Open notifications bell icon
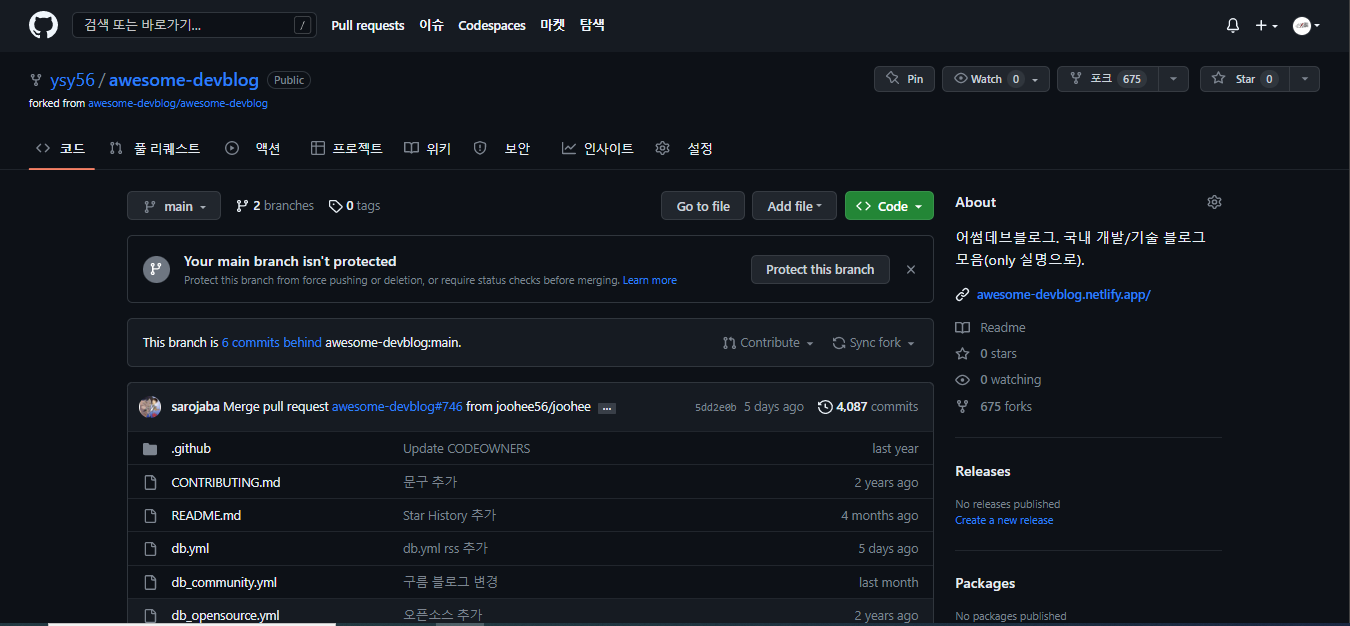This screenshot has width=1350, height=626. click(1233, 26)
